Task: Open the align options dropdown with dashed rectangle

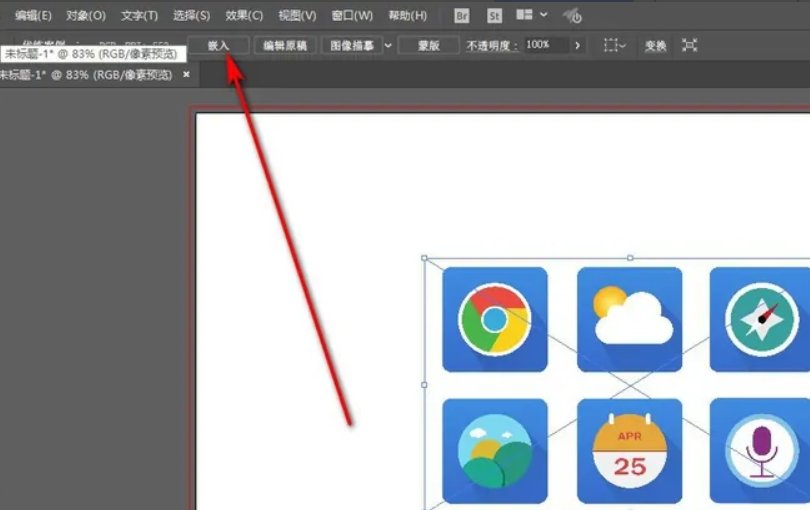Action: [x=614, y=46]
